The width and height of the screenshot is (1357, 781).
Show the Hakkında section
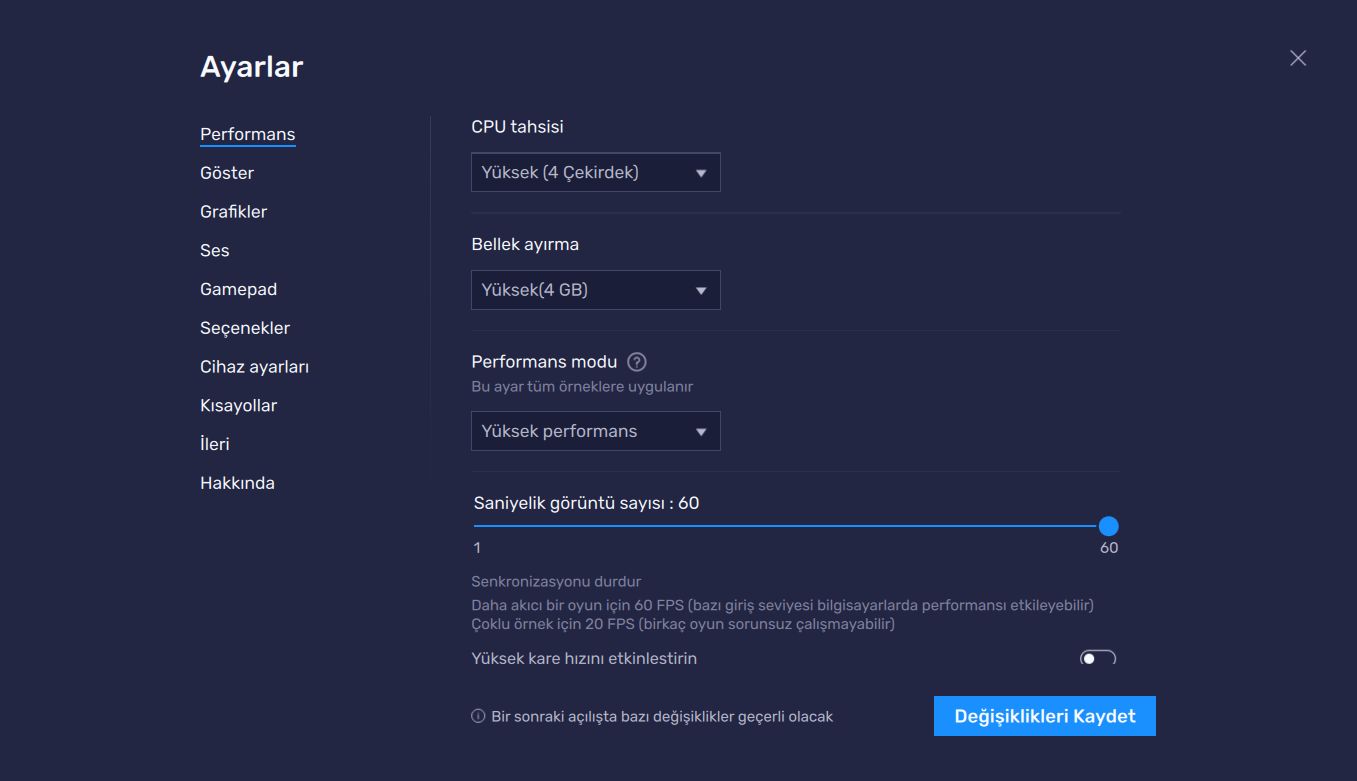[237, 483]
